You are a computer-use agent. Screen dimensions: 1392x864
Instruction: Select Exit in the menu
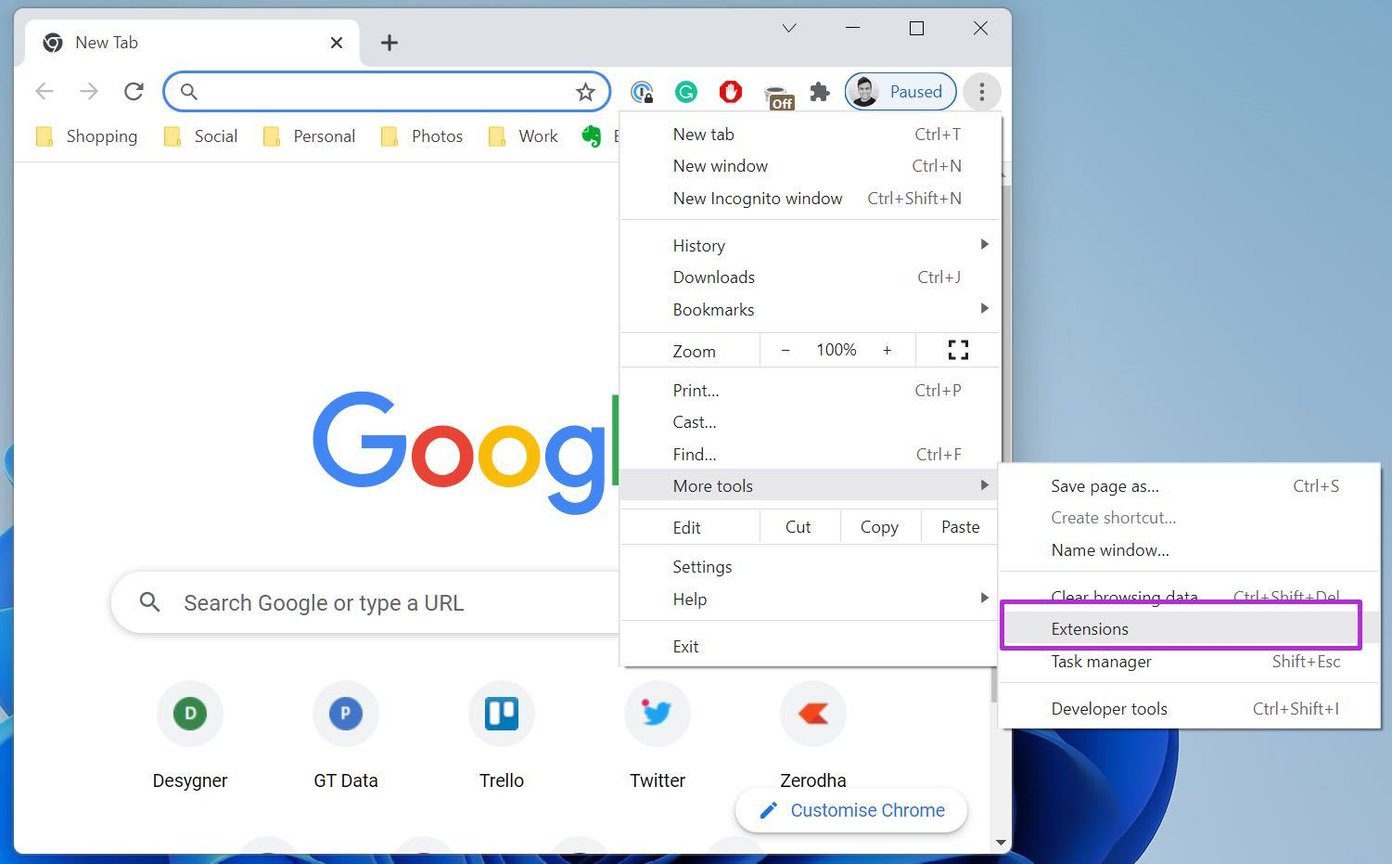click(809, 646)
